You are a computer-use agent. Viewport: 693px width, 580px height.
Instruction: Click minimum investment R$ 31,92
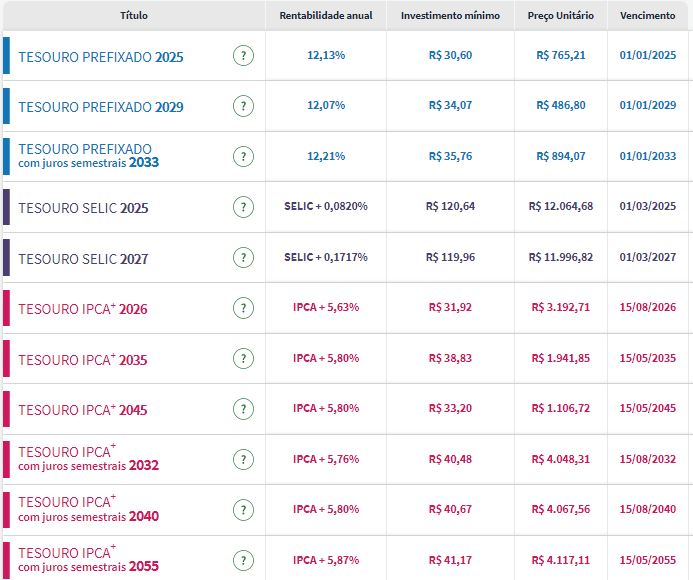450,307
